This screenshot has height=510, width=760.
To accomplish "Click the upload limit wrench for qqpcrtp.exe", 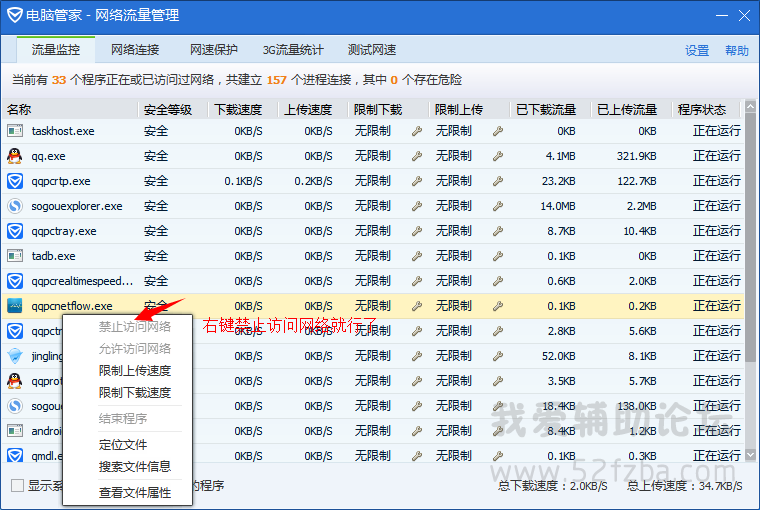I will [498, 181].
